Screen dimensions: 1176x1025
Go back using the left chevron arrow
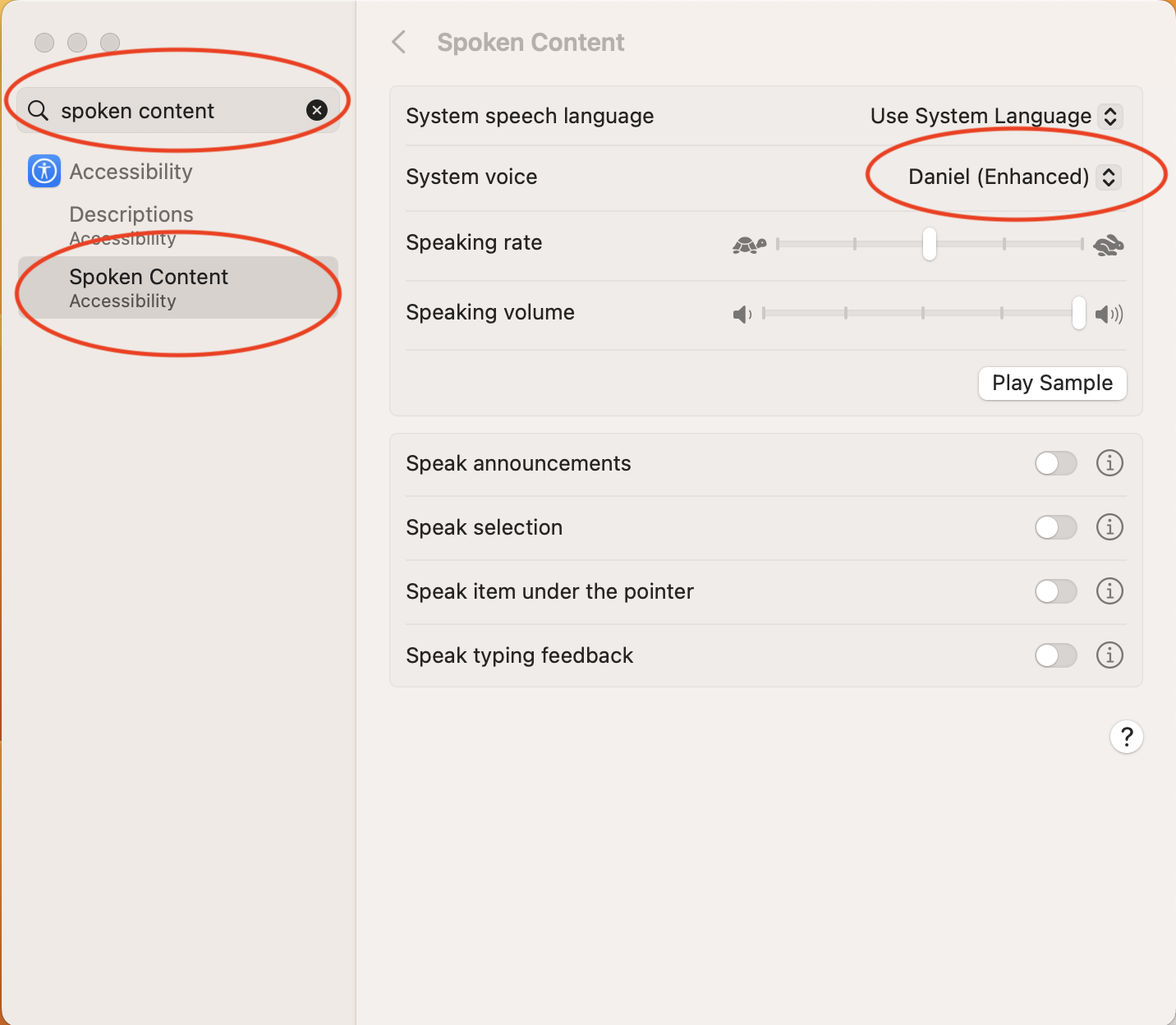tap(399, 42)
